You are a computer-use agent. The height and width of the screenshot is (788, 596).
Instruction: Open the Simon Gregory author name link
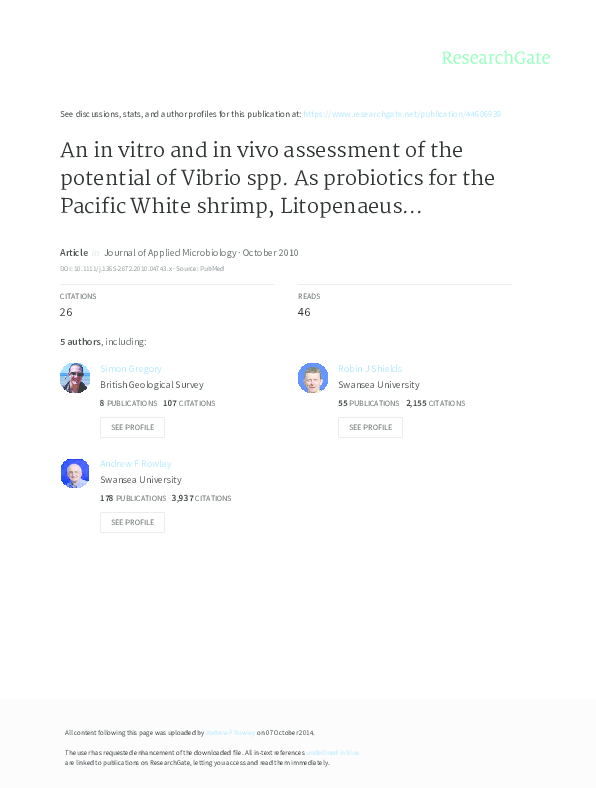(131, 368)
